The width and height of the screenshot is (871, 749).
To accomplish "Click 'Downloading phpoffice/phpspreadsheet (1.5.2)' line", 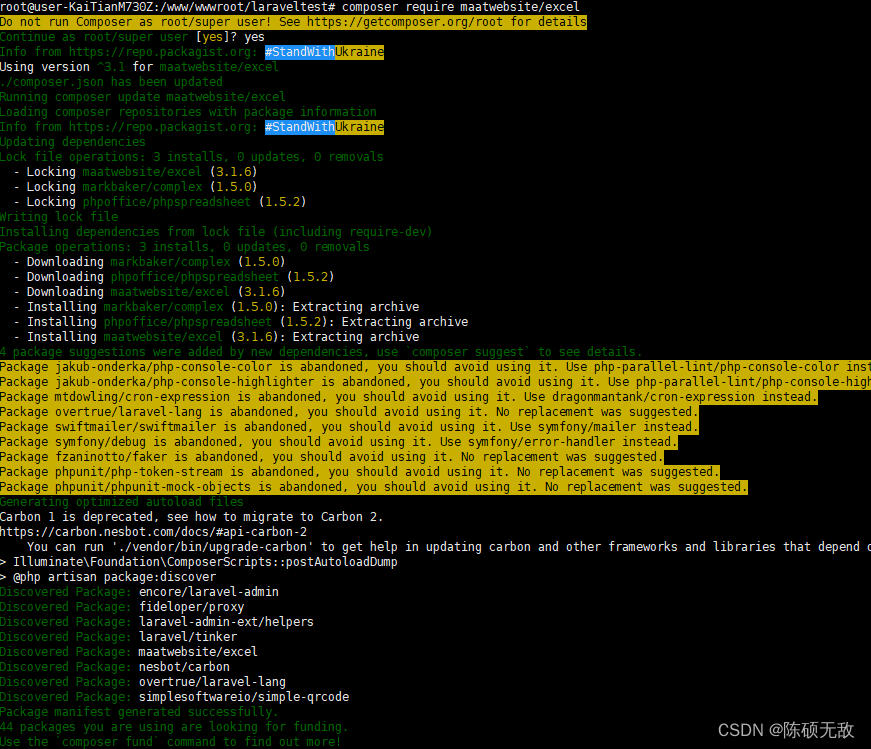I will (x=174, y=277).
